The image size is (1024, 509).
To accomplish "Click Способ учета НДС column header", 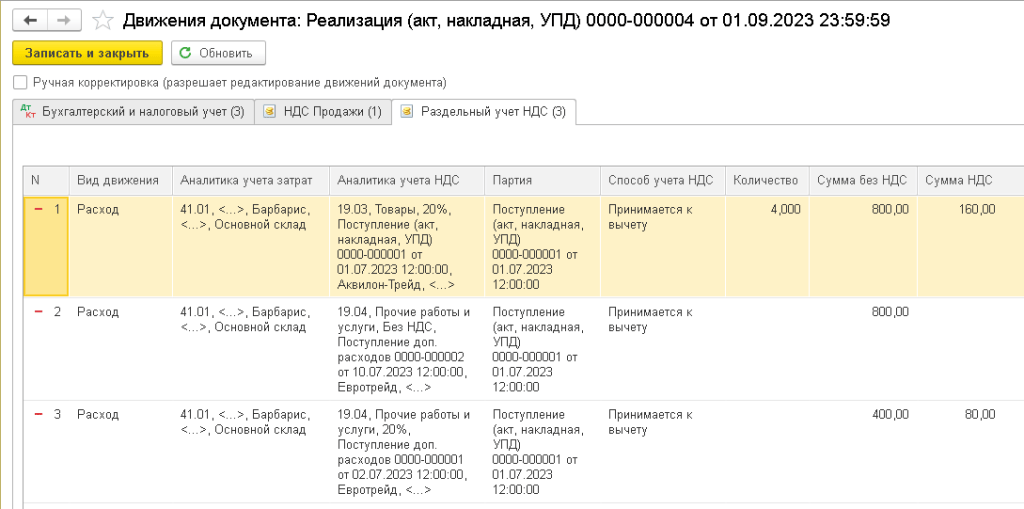I will 662,180.
